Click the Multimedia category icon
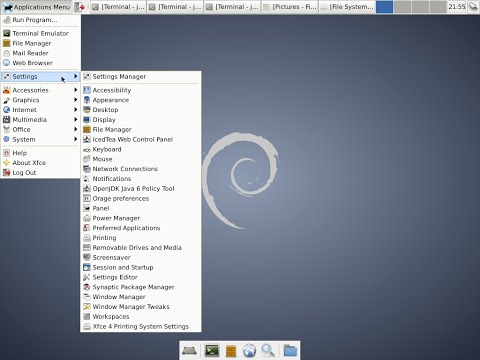Image resolution: width=480 pixels, height=360 pixels. click(x=7, y=120)
